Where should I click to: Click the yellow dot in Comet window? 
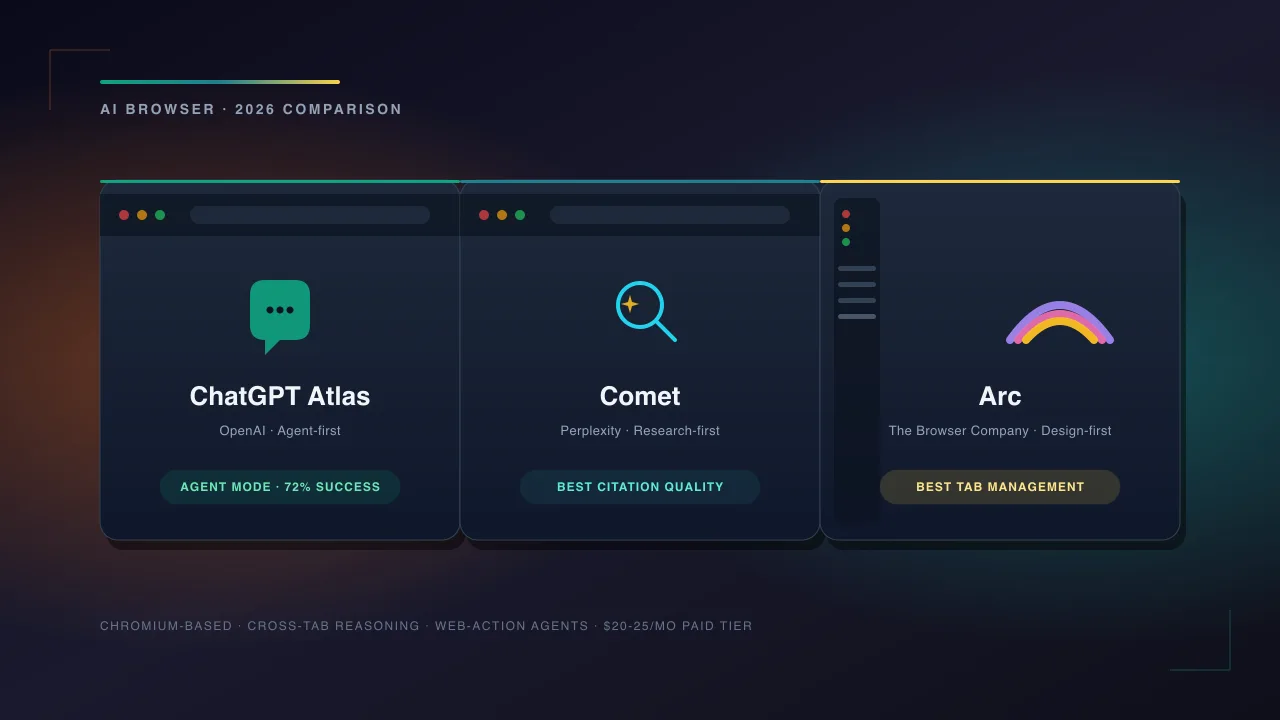[x=502, y=215]
